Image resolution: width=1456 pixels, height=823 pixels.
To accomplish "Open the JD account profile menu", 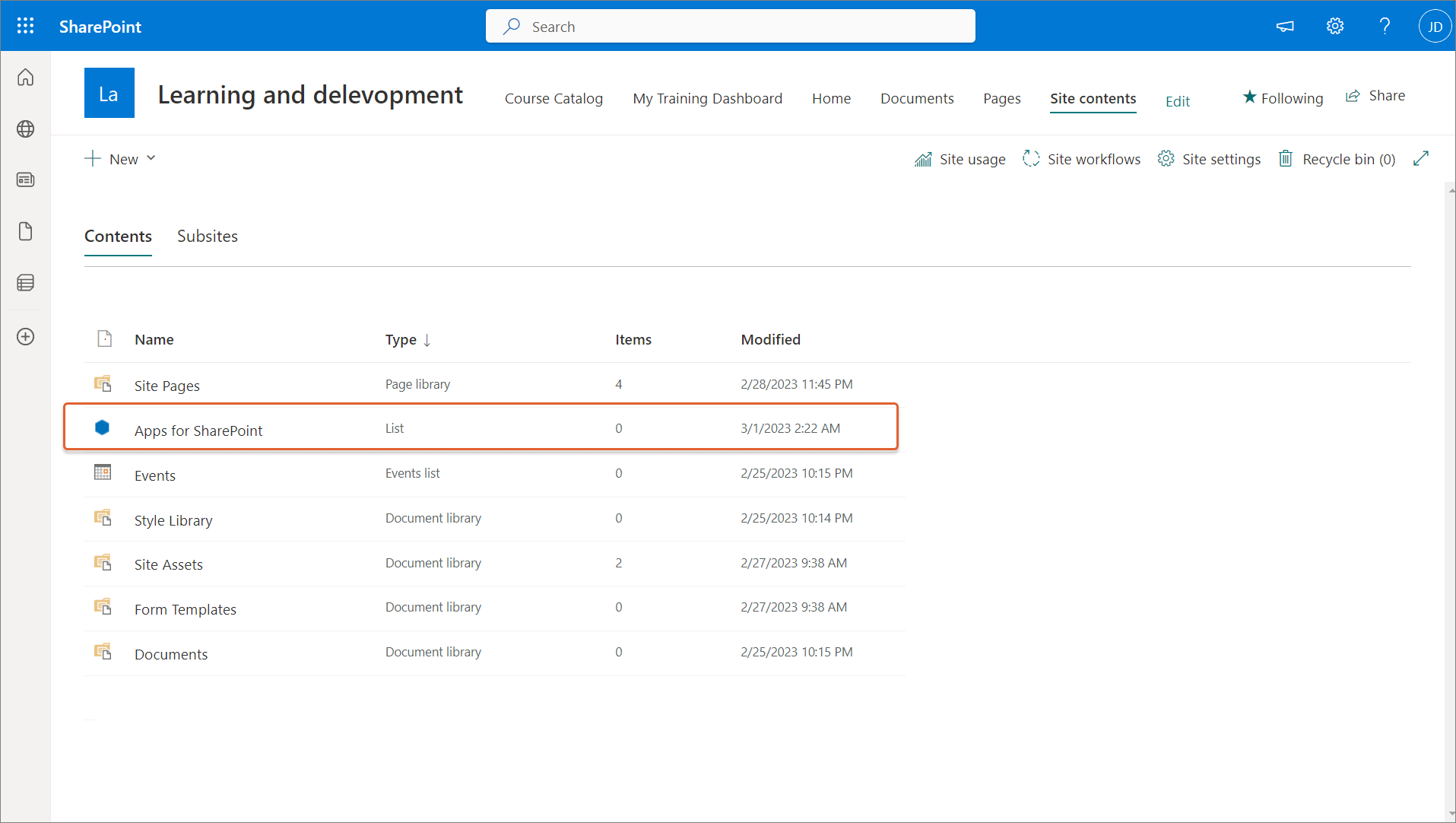I will click(1434, 26).
